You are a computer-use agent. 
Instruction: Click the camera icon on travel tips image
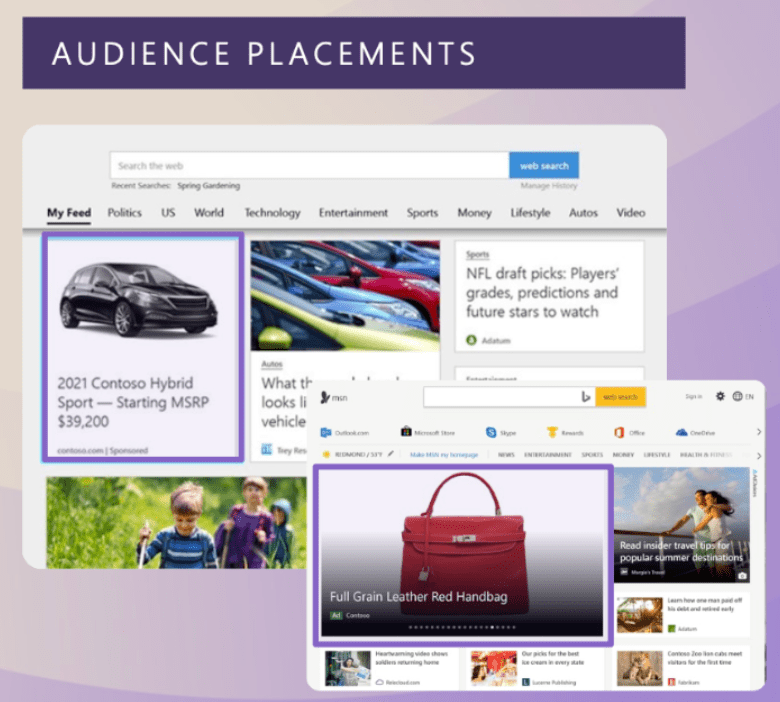(742, 576)
